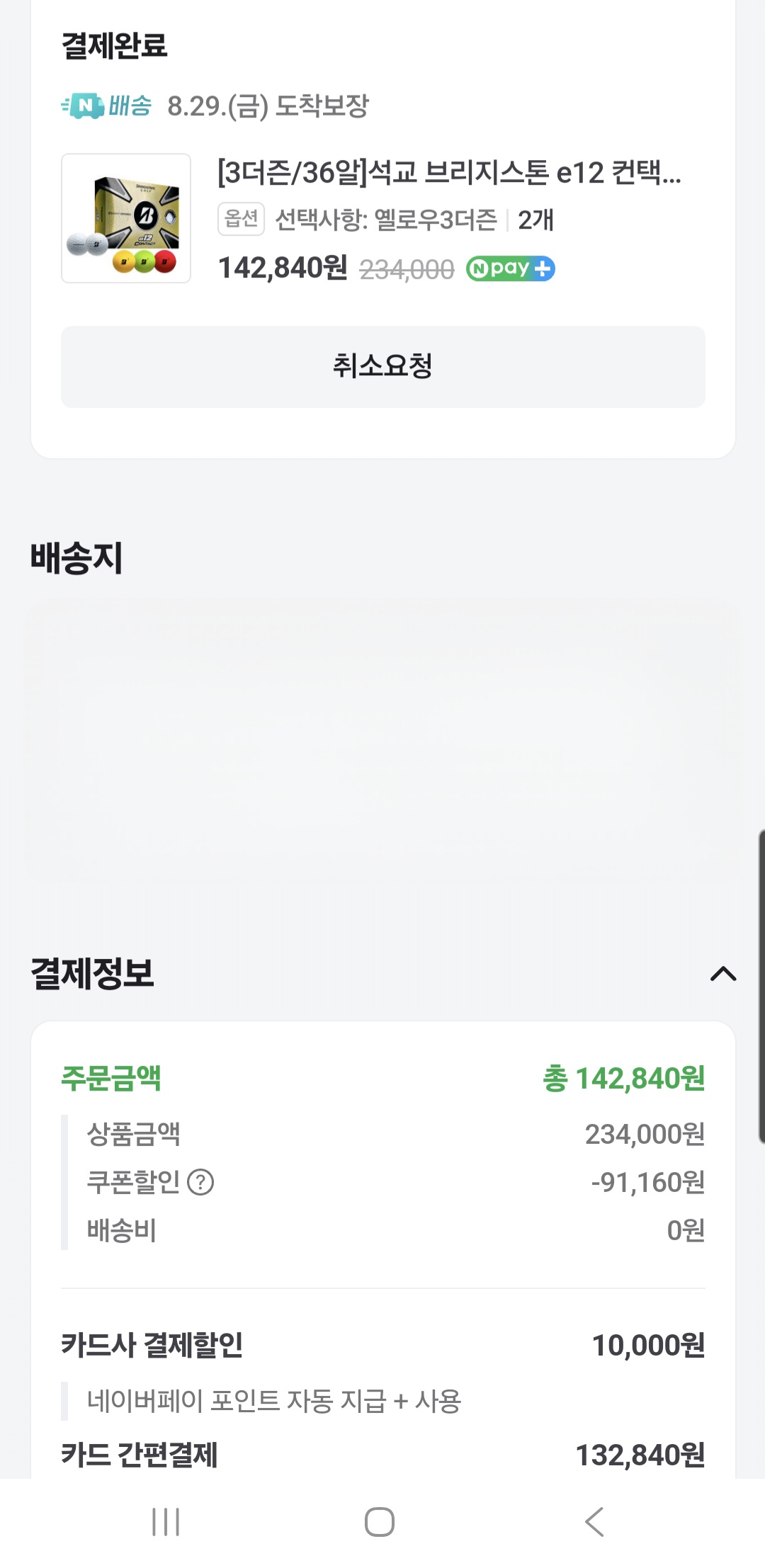Open the Bridgestone e12 product title
The height and width of the screenshot is (1568, 765).
click(x=449, y=173)
